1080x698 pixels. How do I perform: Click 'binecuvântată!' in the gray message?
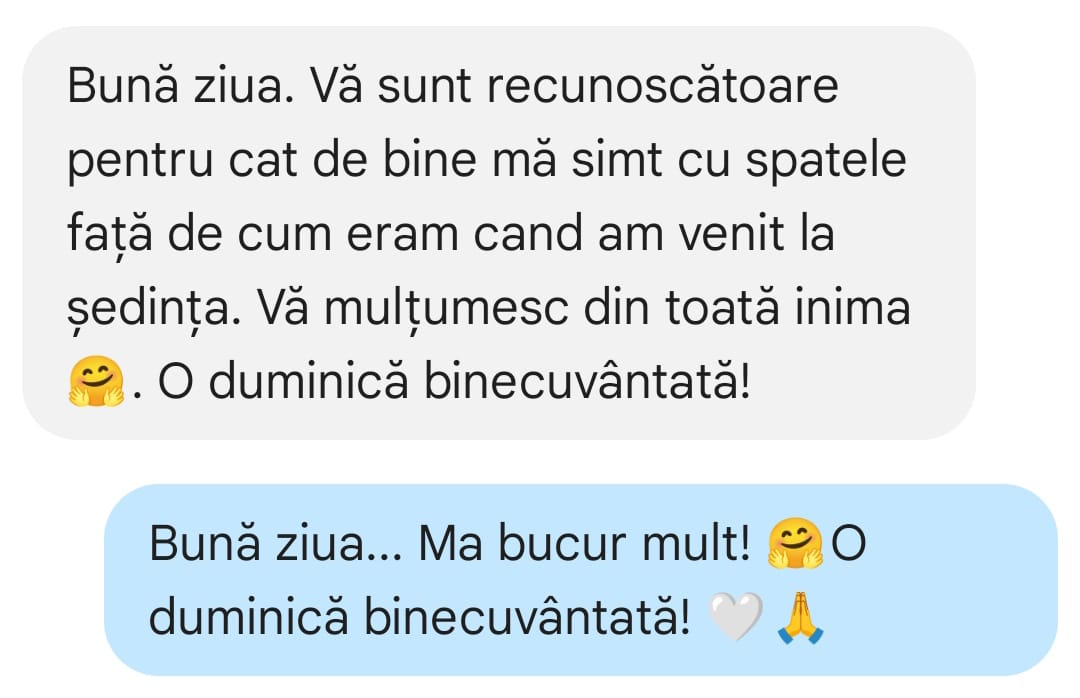coord(586,381)
